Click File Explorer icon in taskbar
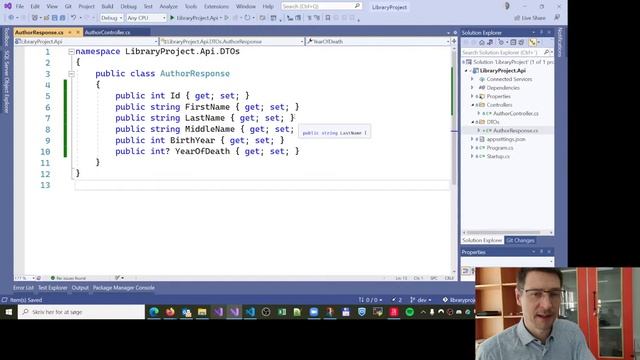640x360 pixels. [x=202, y=312]
